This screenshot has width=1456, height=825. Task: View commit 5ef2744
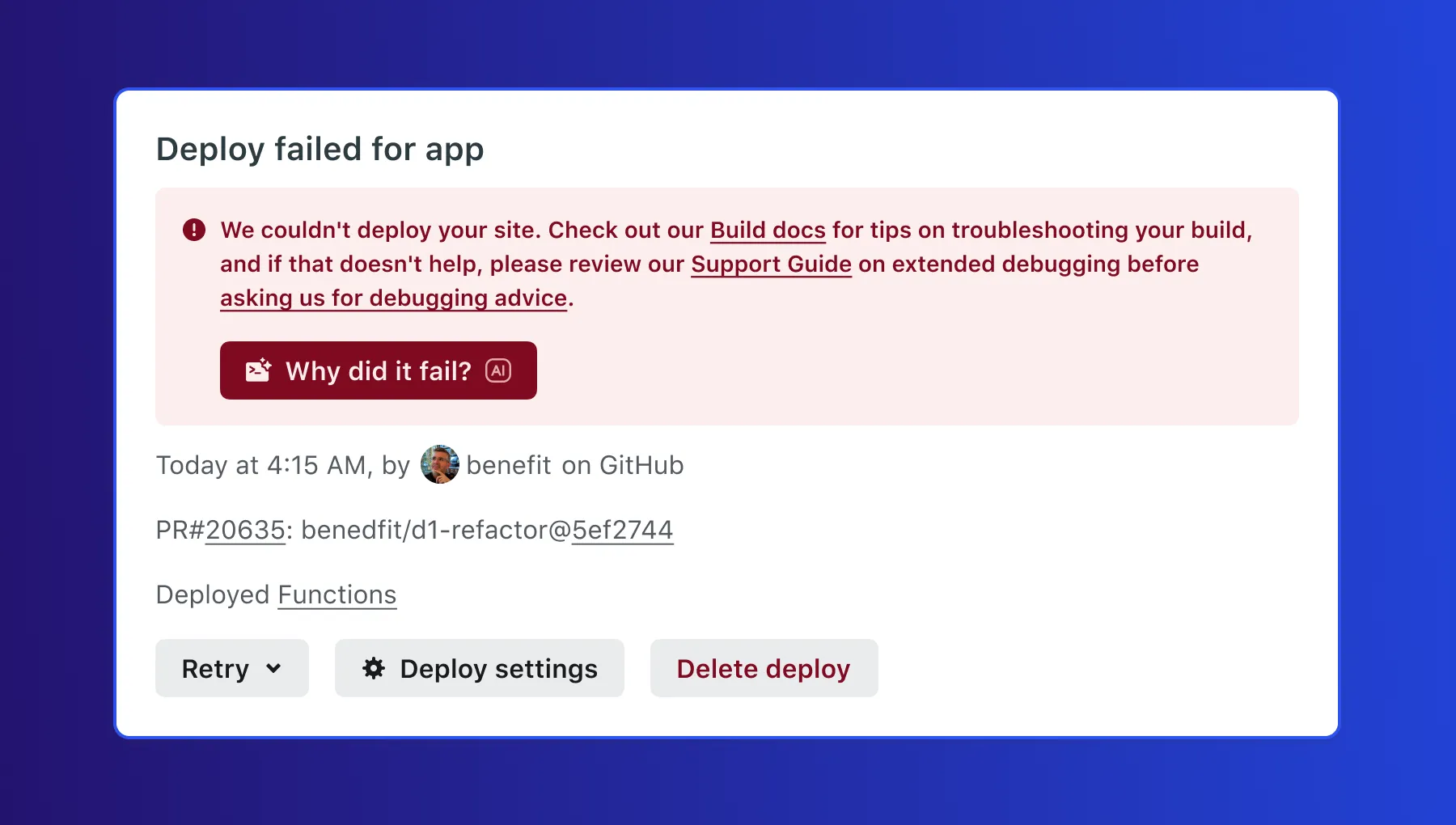(x=622, y=530)
